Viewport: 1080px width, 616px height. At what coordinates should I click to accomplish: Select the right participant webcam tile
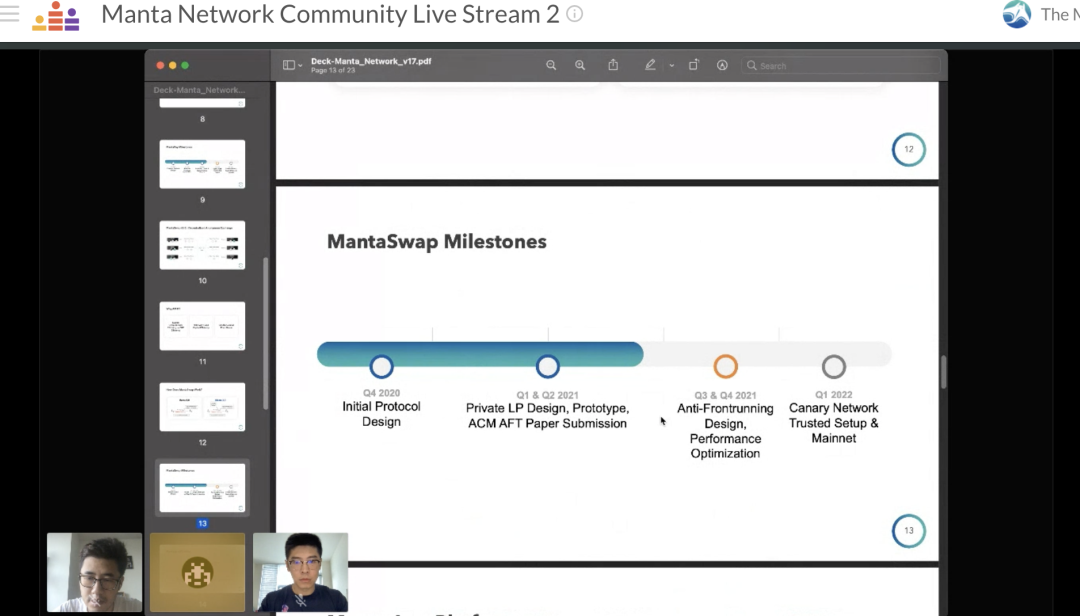coord(300,572)
